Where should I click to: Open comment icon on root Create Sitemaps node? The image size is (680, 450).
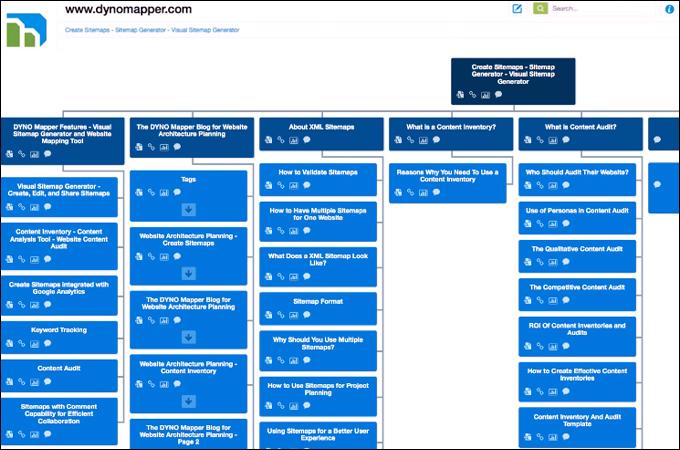(x=499, y=94)
